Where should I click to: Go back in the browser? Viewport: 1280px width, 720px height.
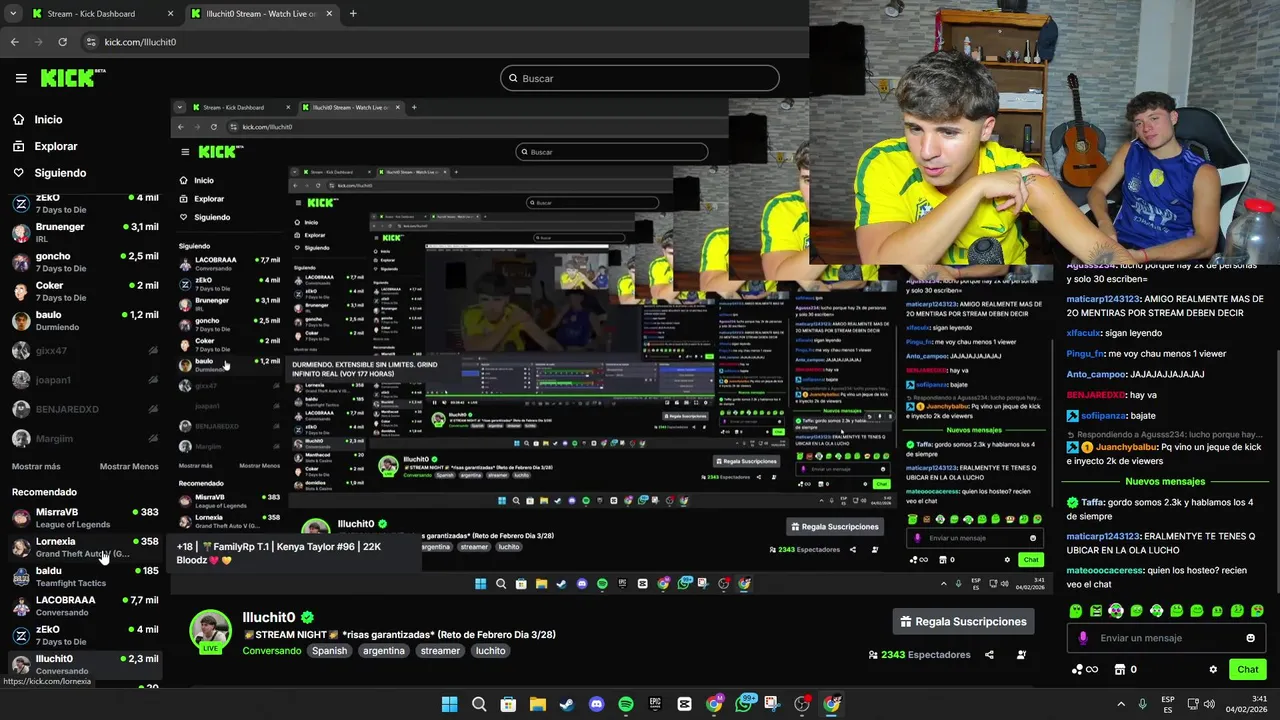pos(14,42)
